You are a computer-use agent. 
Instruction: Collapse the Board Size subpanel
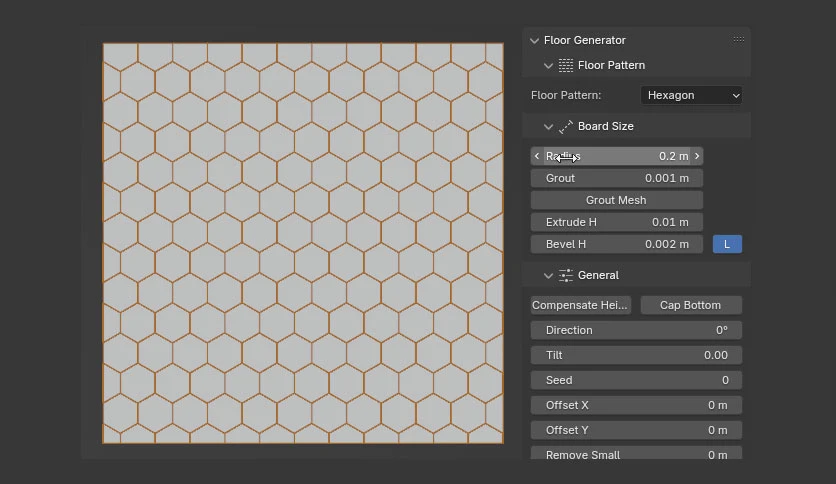coord(548,127)
